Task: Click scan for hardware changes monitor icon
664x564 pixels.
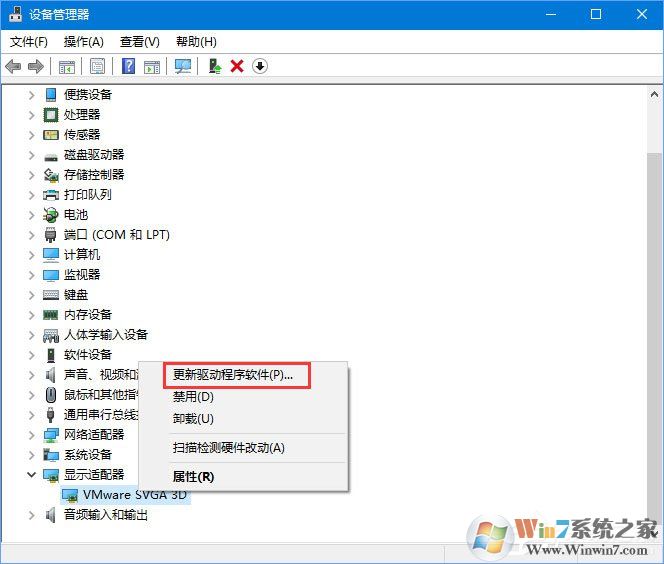Action: (x=183, y=66)
